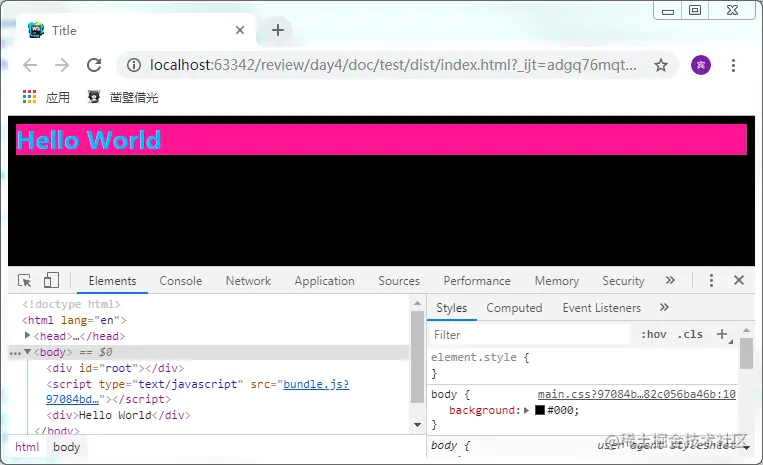The width and height of the screenshot is (763, 465).
Task: Reload the current page
Action: (94, 65)
